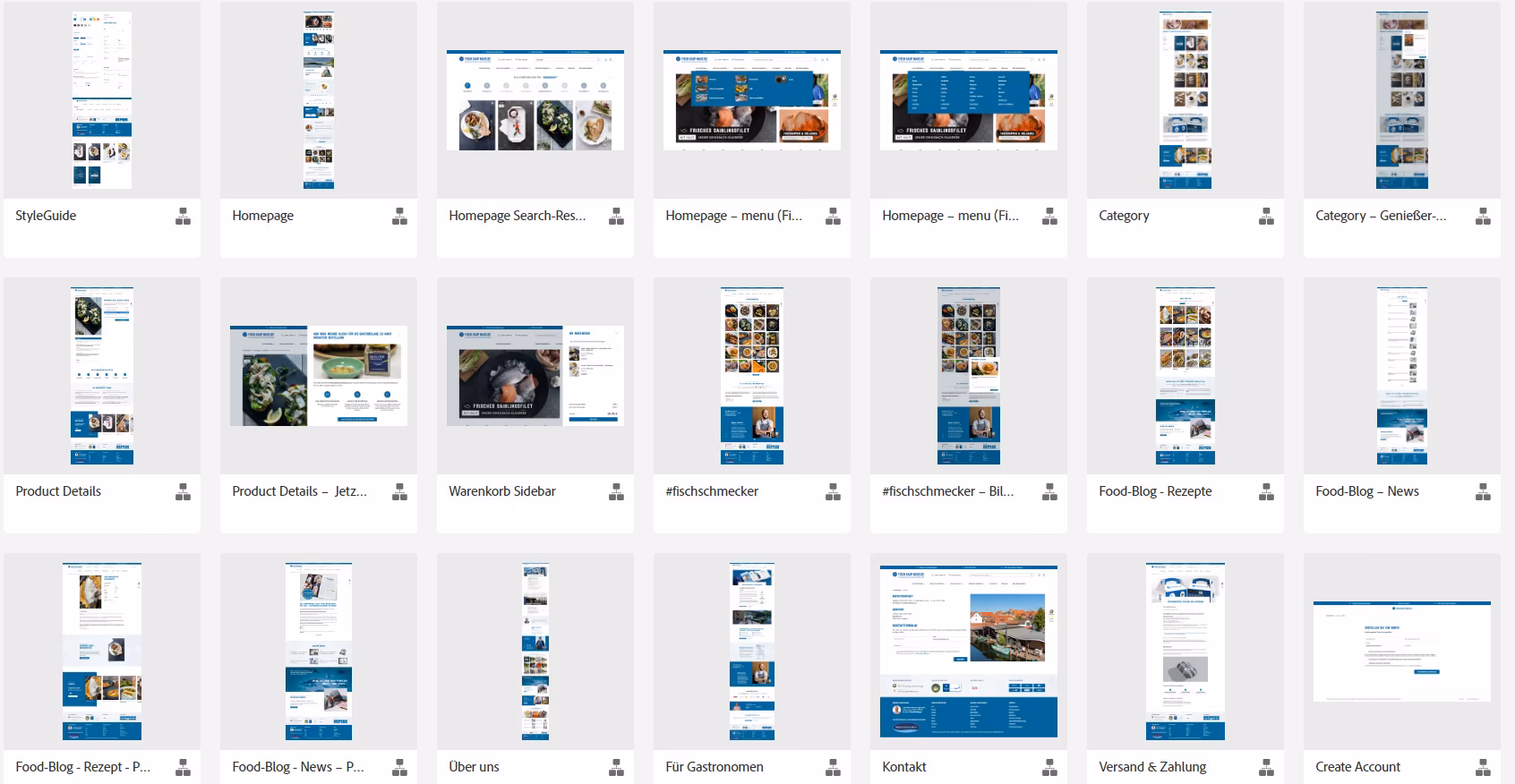Open the Kontakt artboard thumbnail
Image resolution: width=1515 pixels, height=784 pixels.
coord(969,652)
